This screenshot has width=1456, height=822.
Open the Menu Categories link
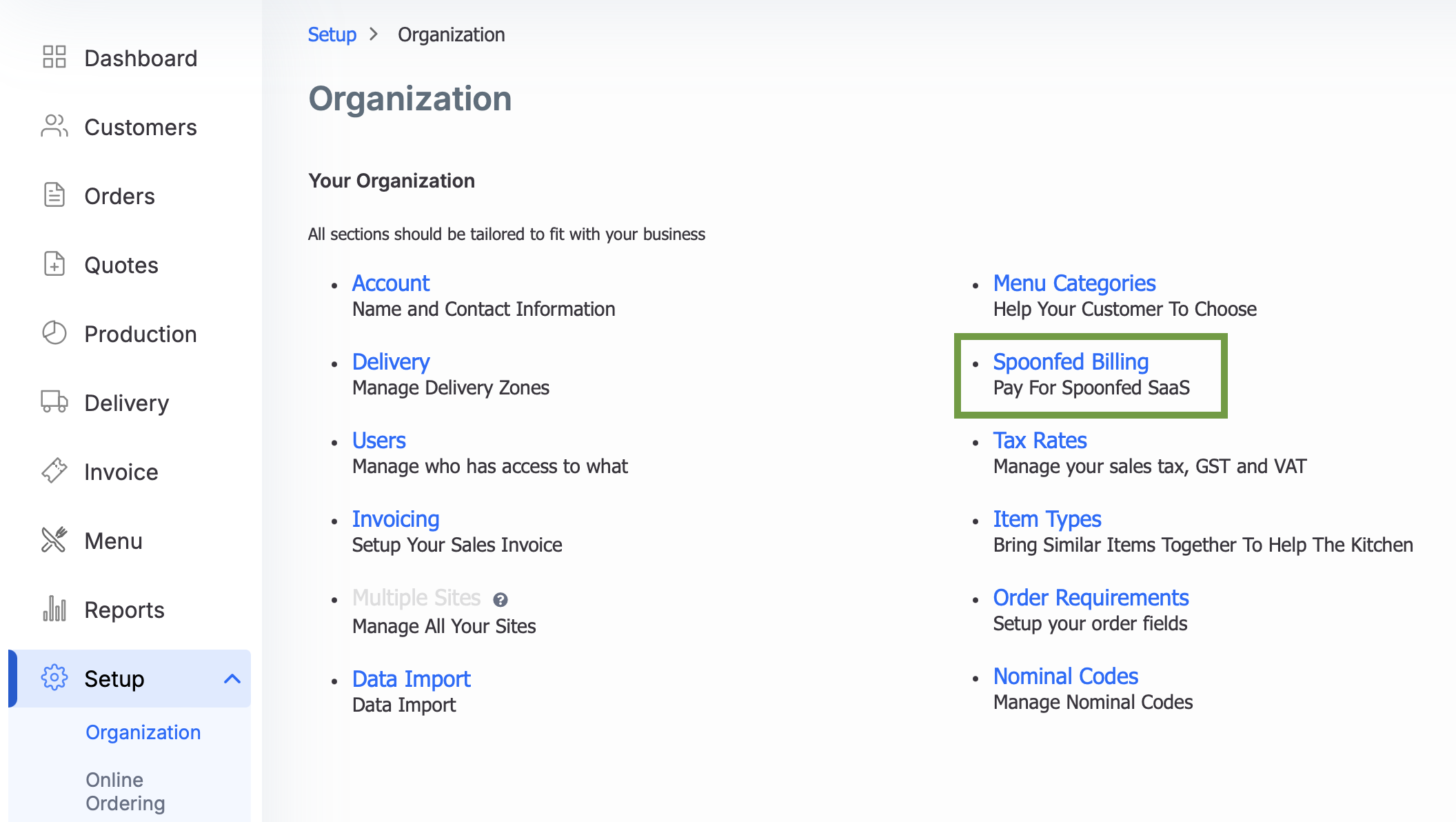1075,283
